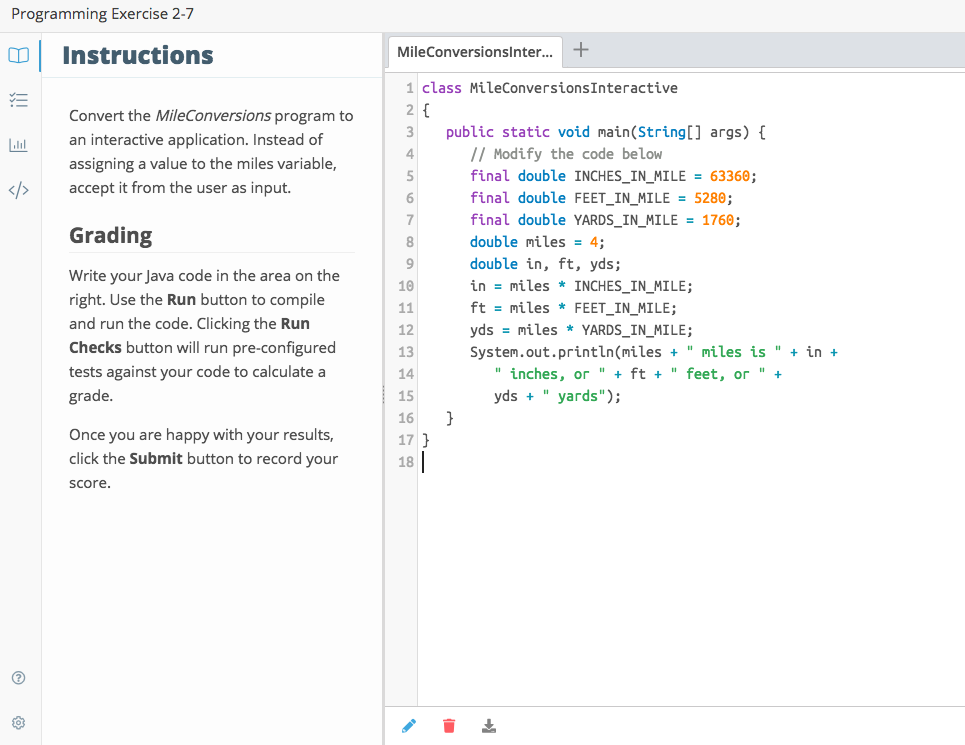Open the task checklist icon in sidebar
The width and height of the screenshot is (965, 745).
[x=18, y=100]
